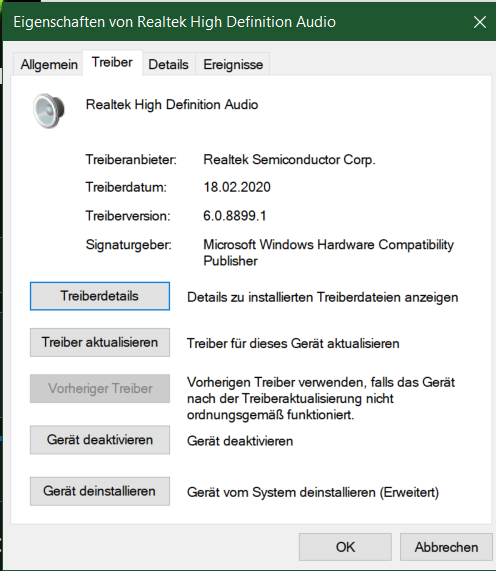Click the Signaturgeber label
Screen dimensions: 496x571
click(129, 245)
